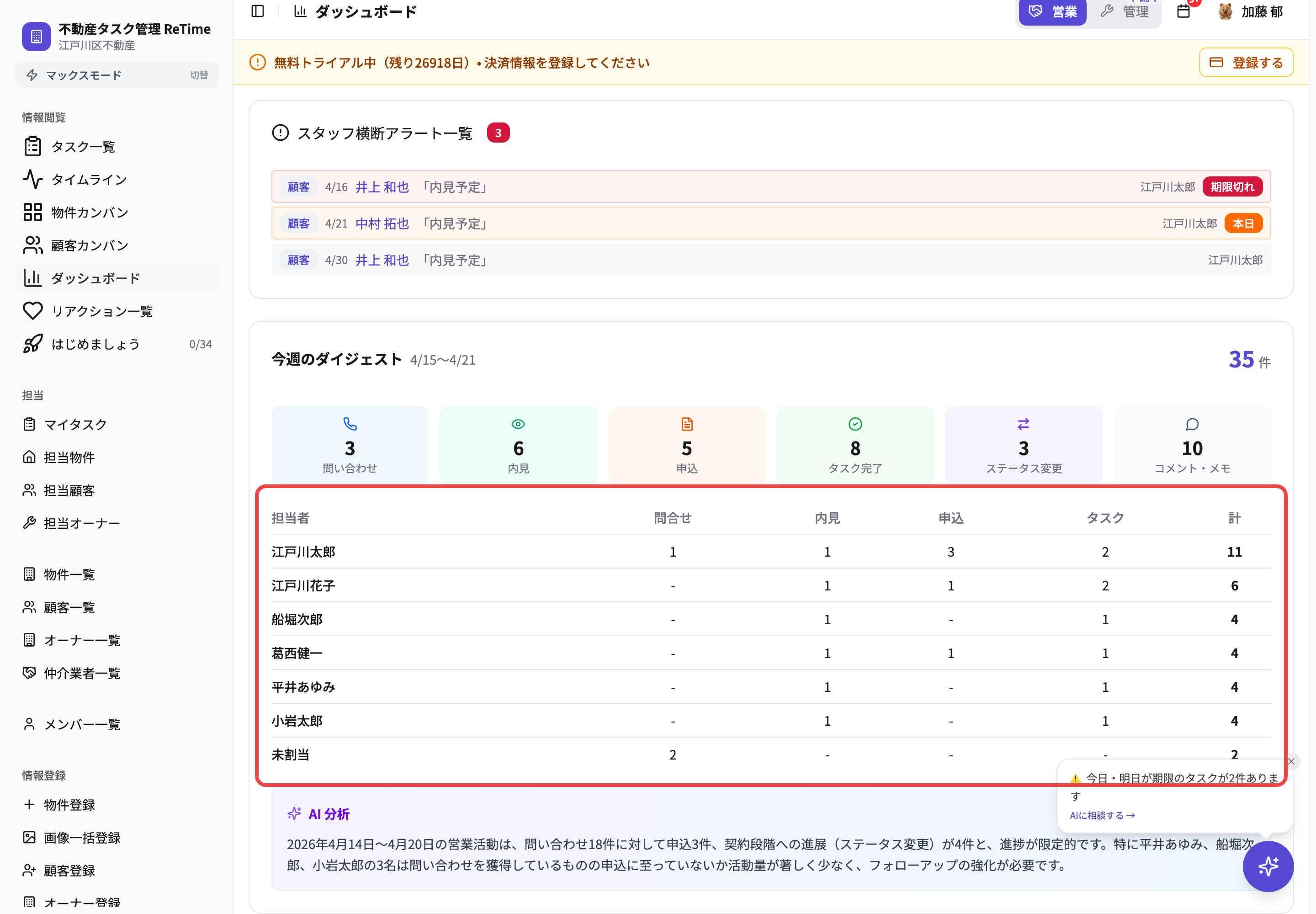Click the 35 件 weekly total

tap(1250, 360)
